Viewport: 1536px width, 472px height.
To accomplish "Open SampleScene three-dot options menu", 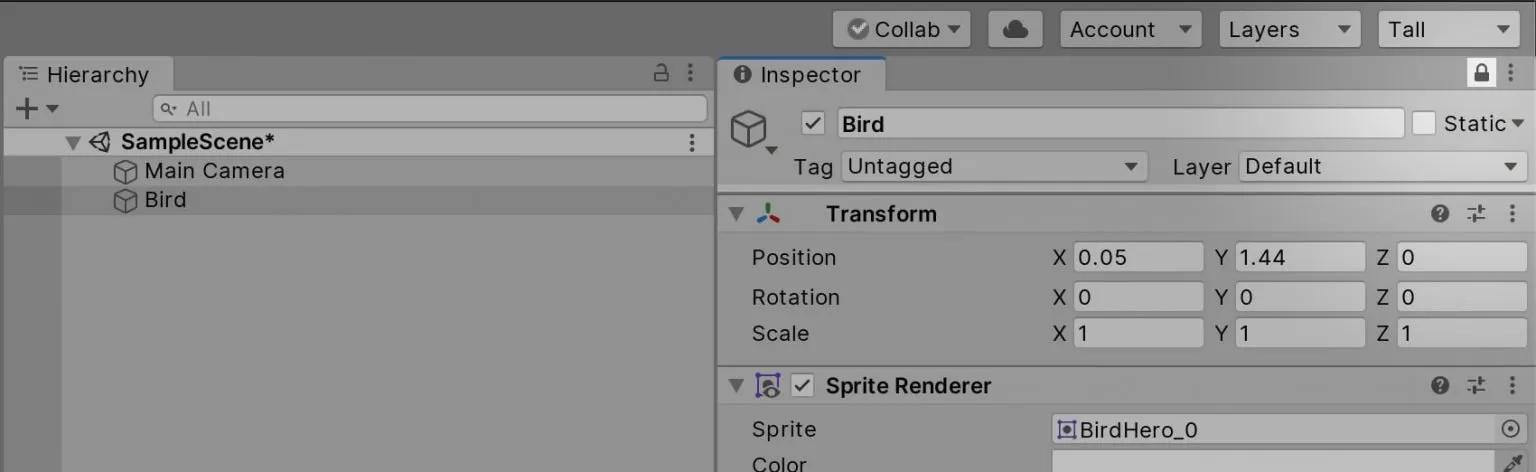I will click(x=691, y=143).
